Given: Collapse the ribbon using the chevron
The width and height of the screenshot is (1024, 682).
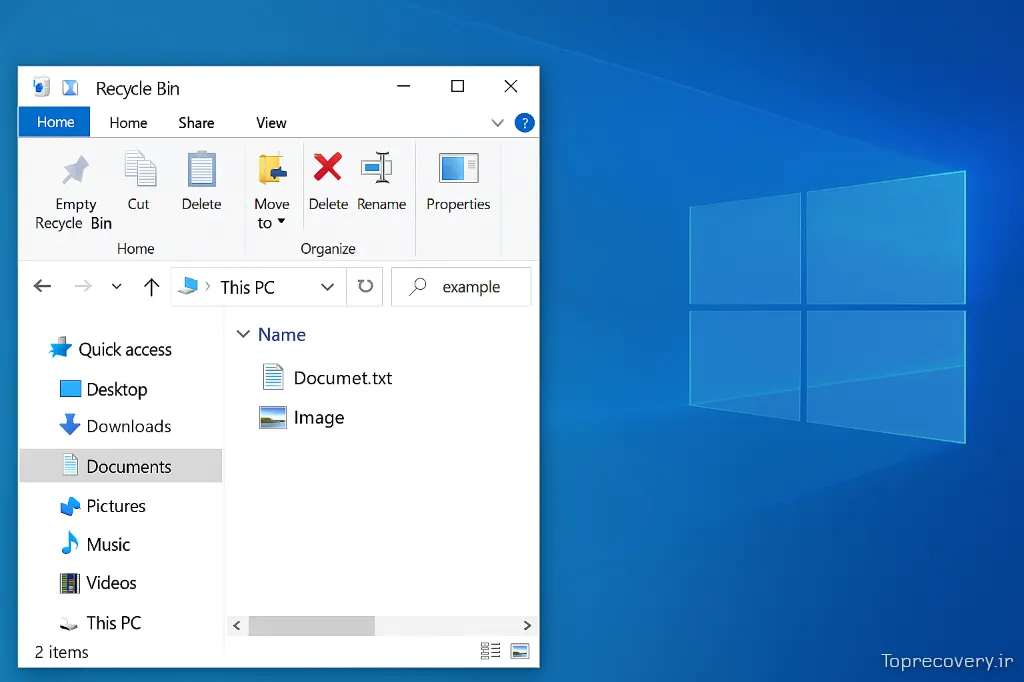Looking at the screenshot, I should click(497, 122).
